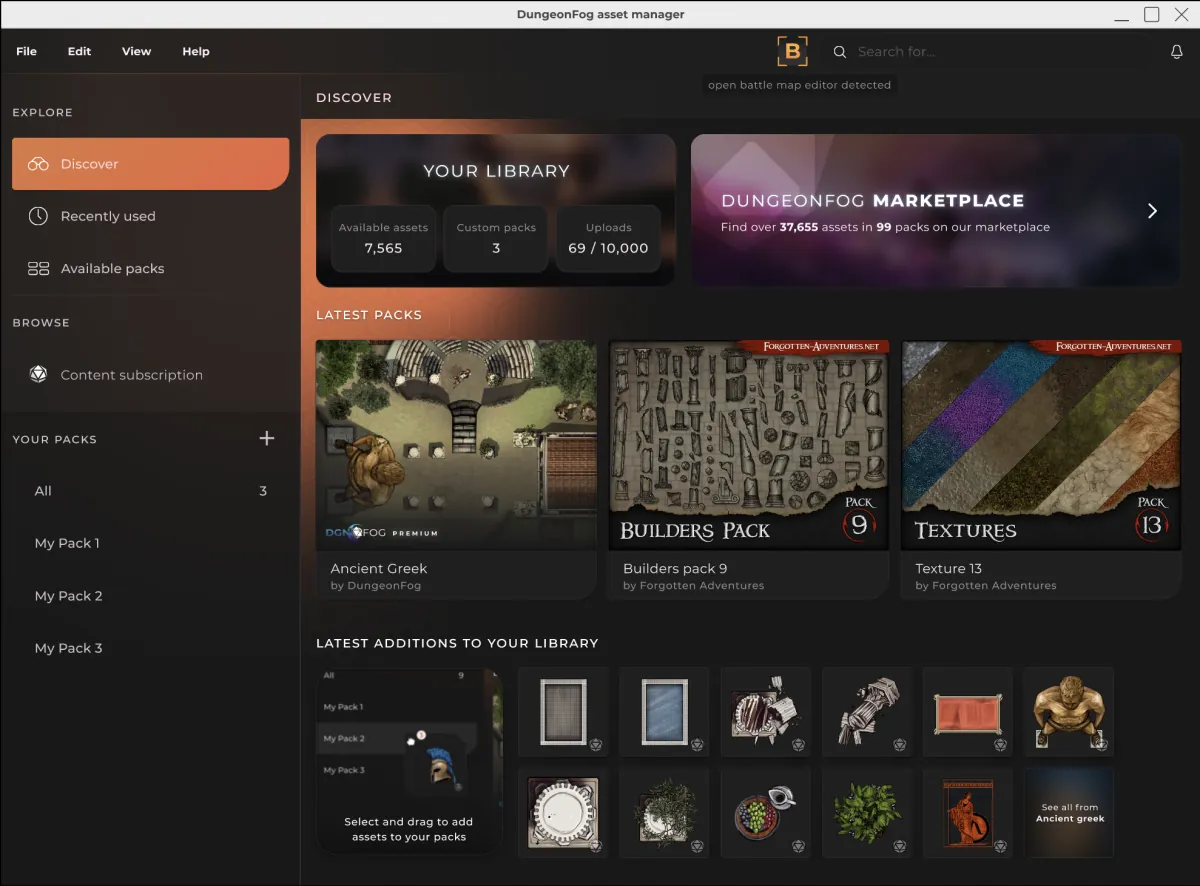Screen dimensions: 1200x886
Task: Click the drag-to-add assets tutorial card
Action: (409, 761)
